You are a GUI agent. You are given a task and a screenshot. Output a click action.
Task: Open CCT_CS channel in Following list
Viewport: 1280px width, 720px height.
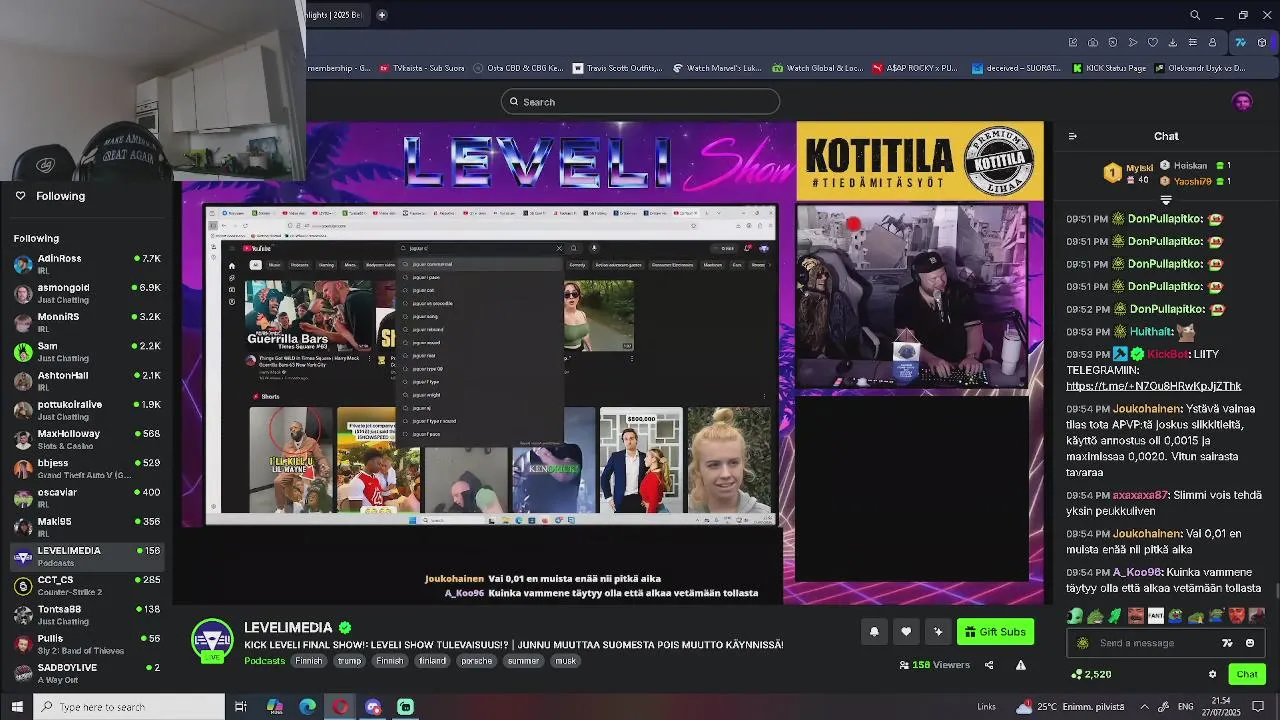point(88,585)
